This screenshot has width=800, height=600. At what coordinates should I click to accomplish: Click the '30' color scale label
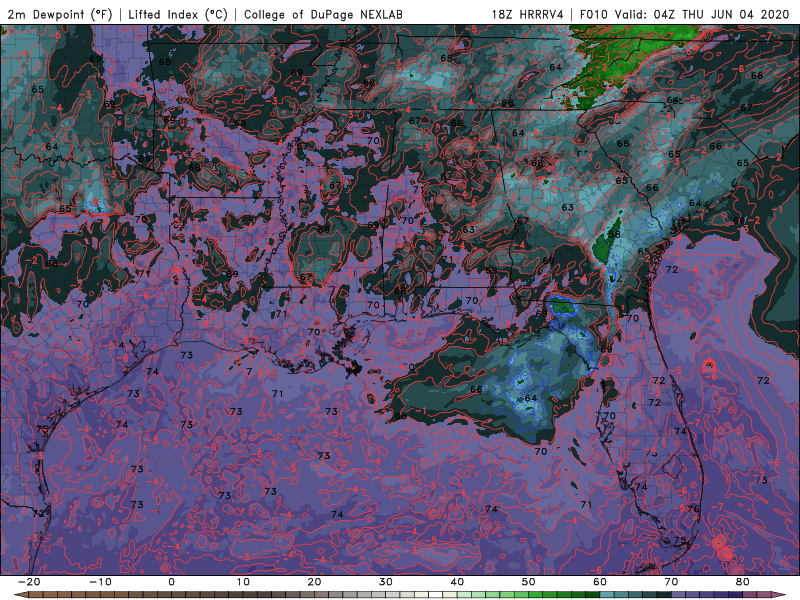click(386, 582)
